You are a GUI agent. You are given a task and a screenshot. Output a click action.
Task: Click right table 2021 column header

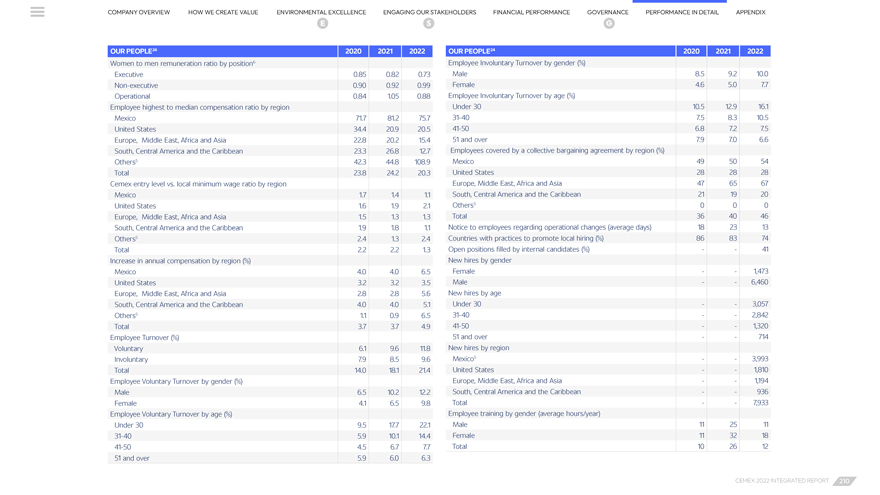coord(723,51)
